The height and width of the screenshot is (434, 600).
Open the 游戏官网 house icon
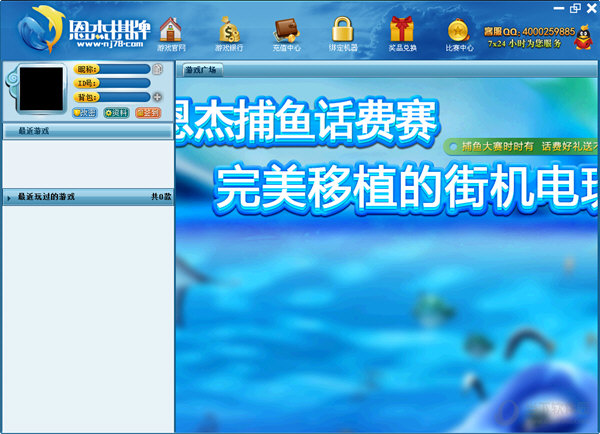pos(171,30)
